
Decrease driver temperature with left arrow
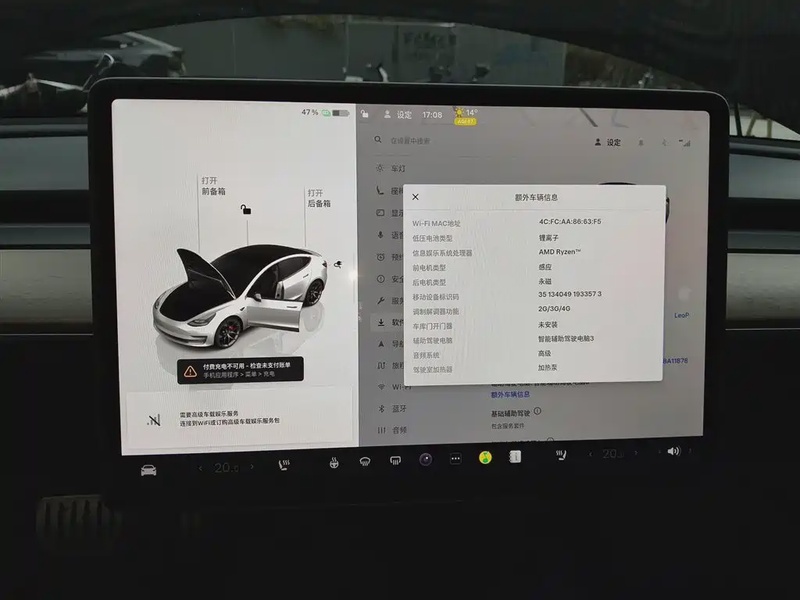200,468
